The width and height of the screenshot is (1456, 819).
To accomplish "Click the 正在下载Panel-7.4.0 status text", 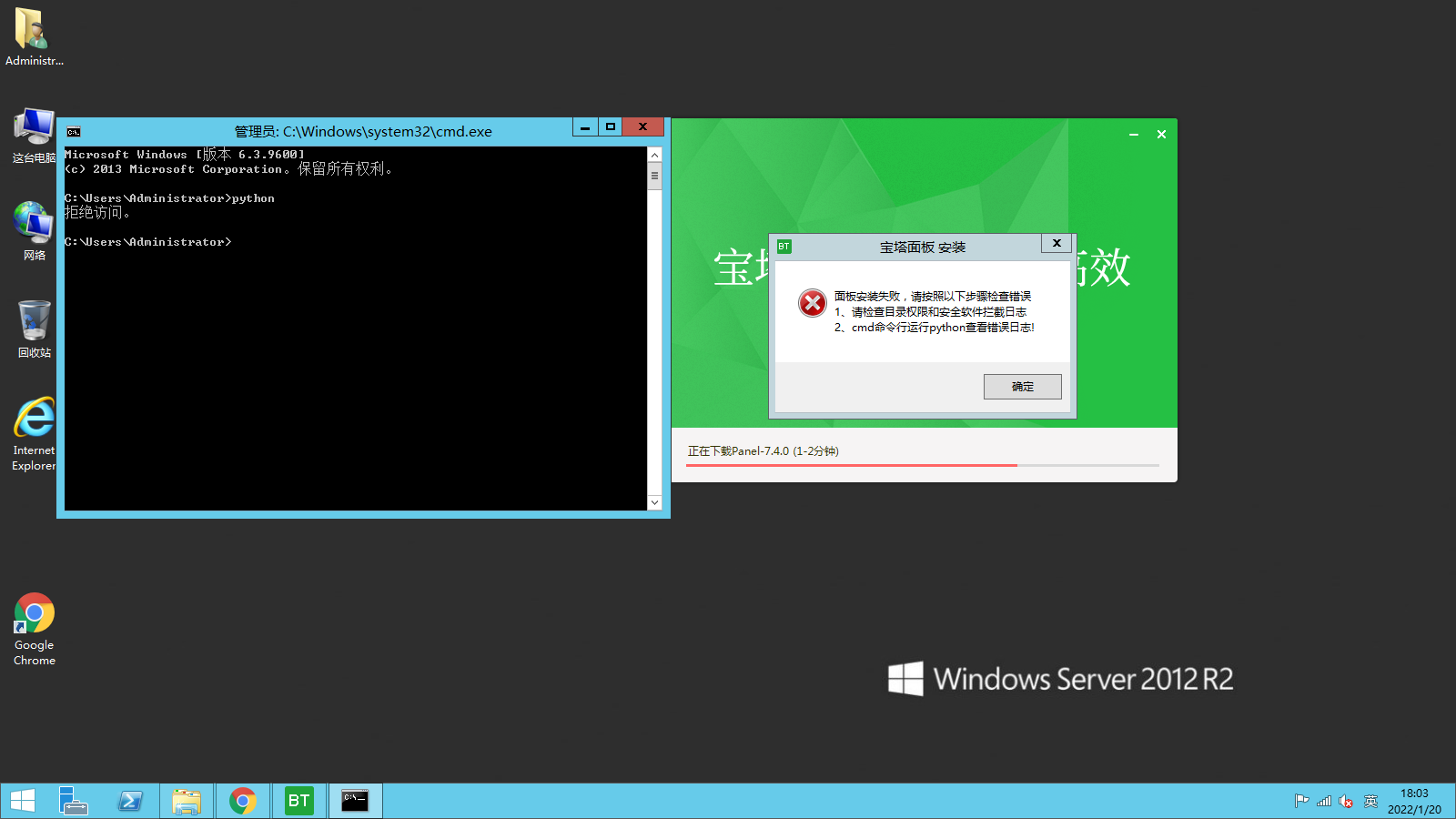I will [763, 451].
